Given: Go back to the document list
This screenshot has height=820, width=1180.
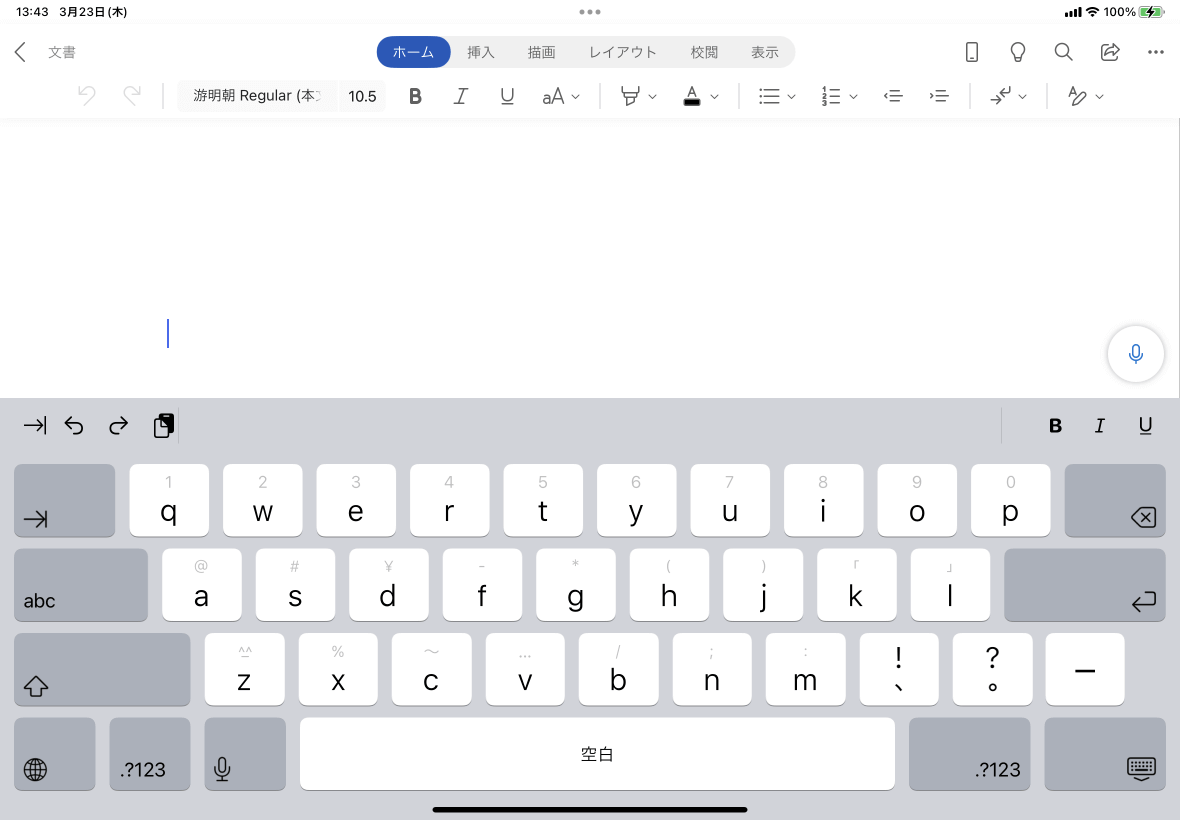Looking at the screenshot, I should [x=20, y=52].
